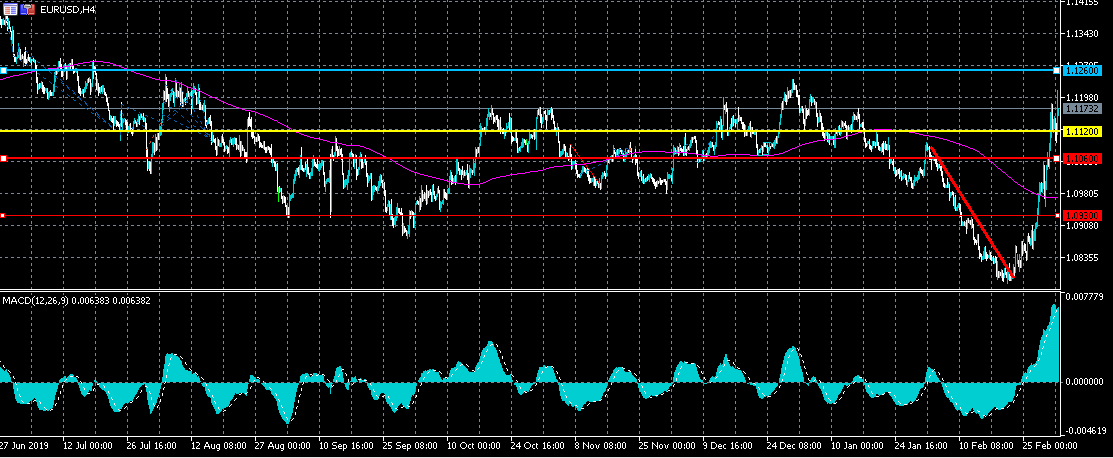
Task: Click the red-blue icon left of EURUSD,H4
Action: coord(25,8)
